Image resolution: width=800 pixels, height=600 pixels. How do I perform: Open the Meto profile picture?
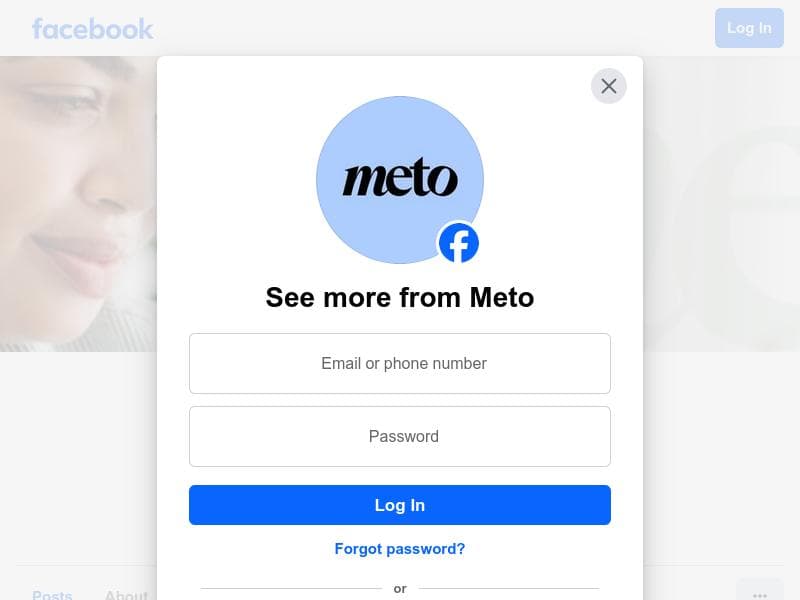tap(400, 180)
